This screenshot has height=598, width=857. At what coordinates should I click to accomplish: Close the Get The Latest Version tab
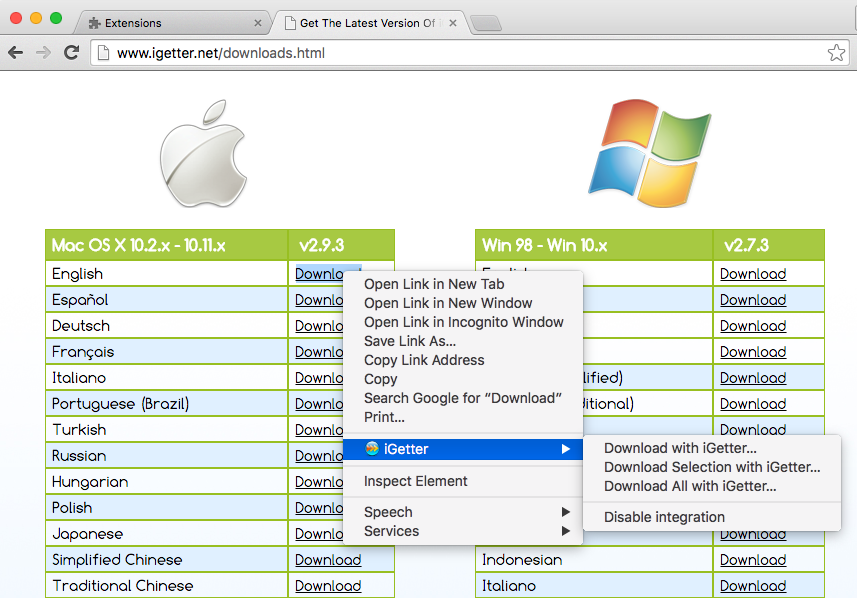pos(453,23)
